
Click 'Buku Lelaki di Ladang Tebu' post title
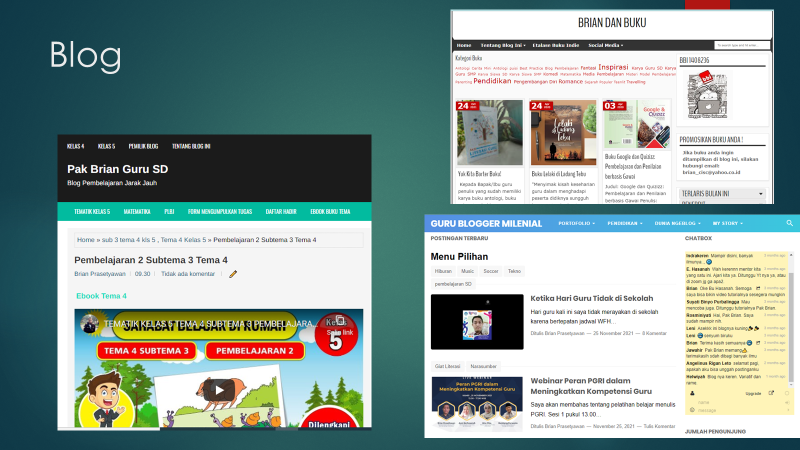559,174
